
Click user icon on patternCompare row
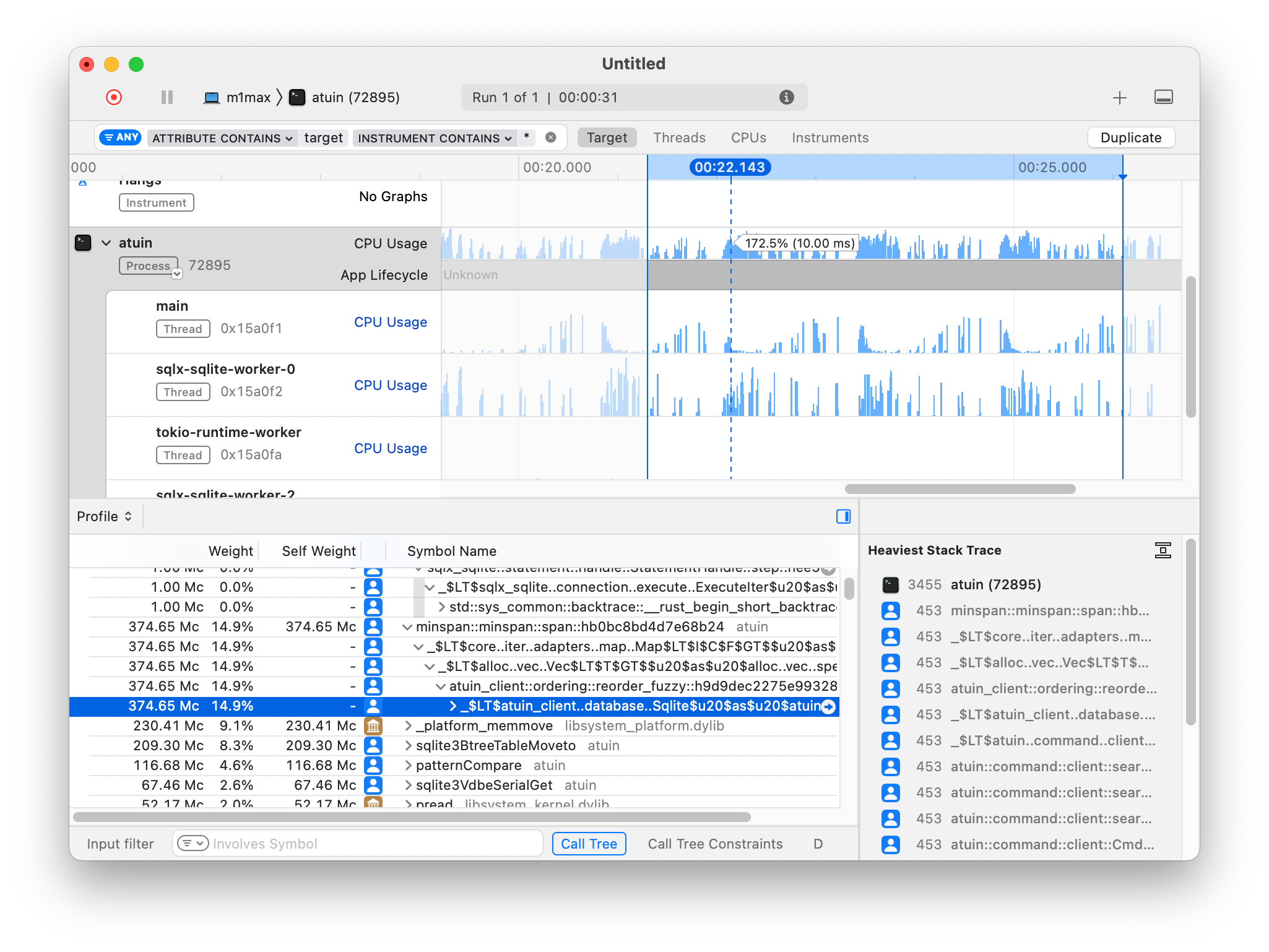pyautogui.click(x=373, y=765)
